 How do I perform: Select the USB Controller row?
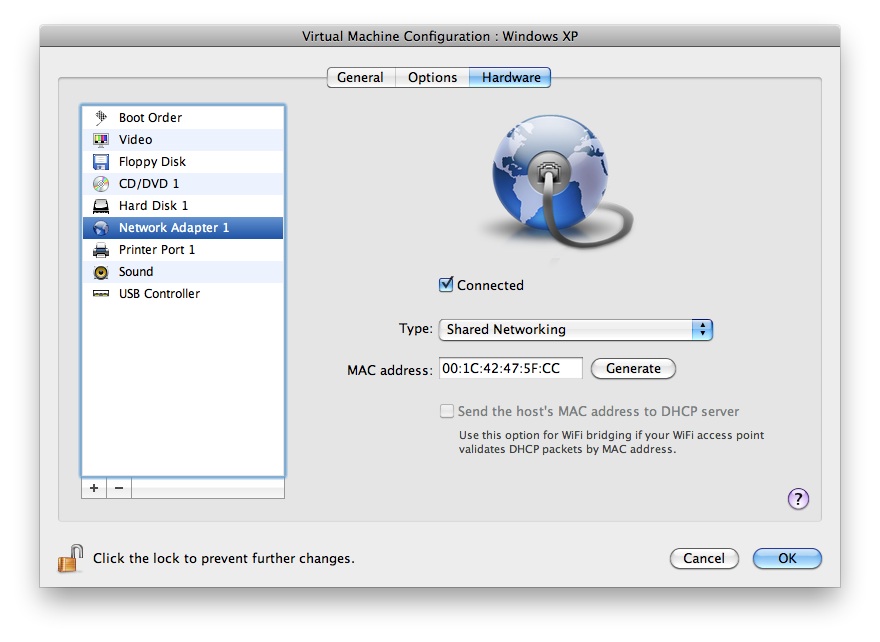(183, 294)
